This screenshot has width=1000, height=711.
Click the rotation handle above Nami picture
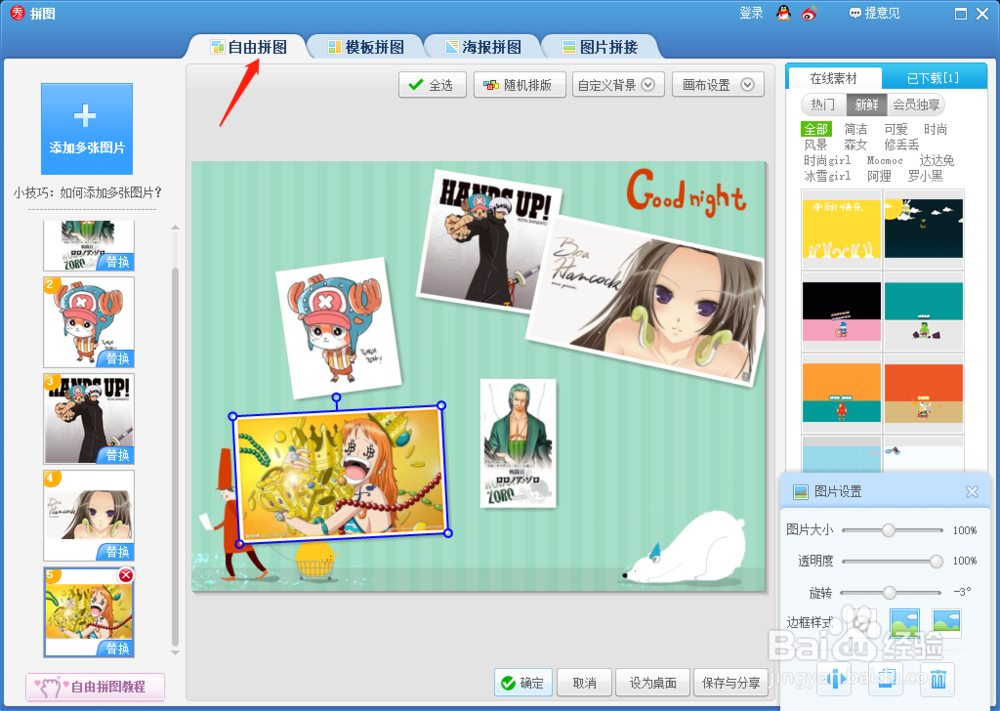336,398
